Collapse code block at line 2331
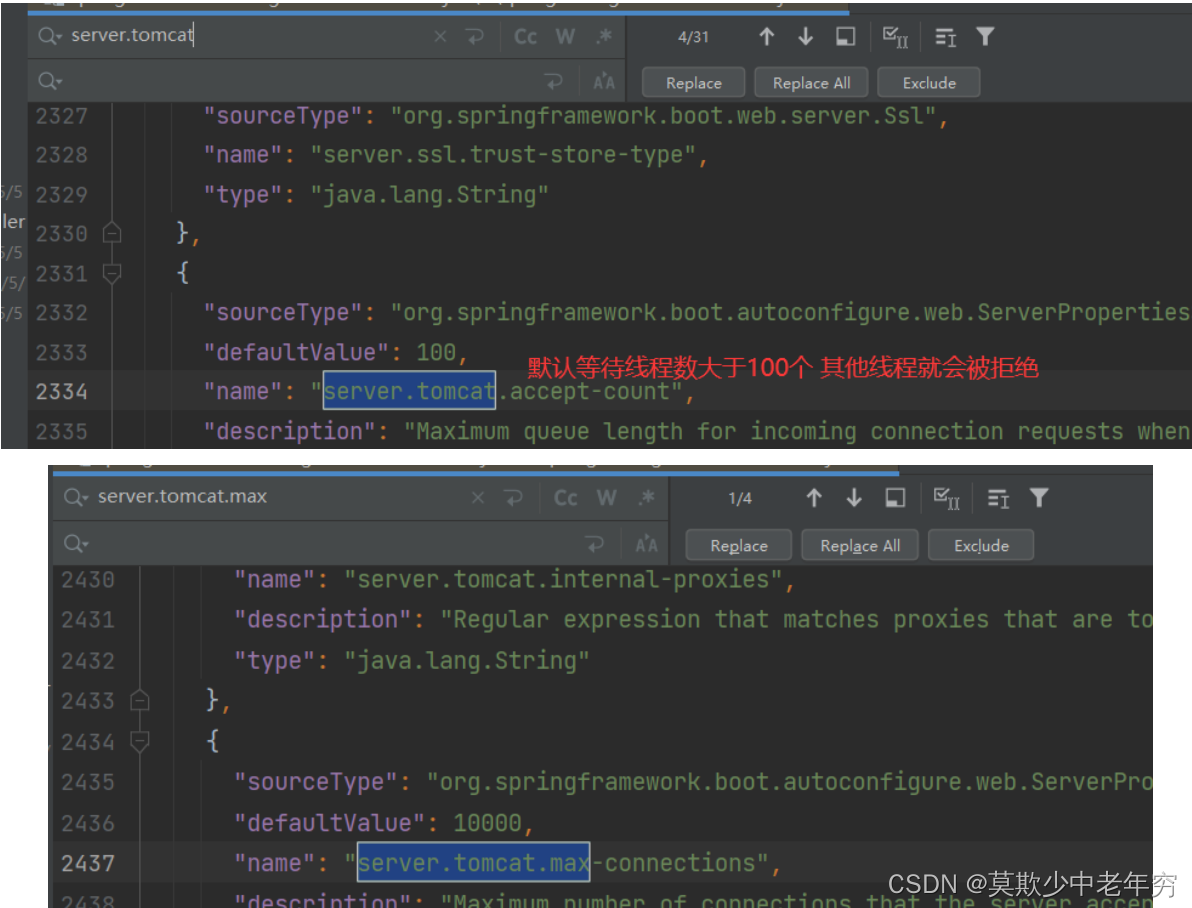This screenshot has width=1192, height=908. point(112,273)
